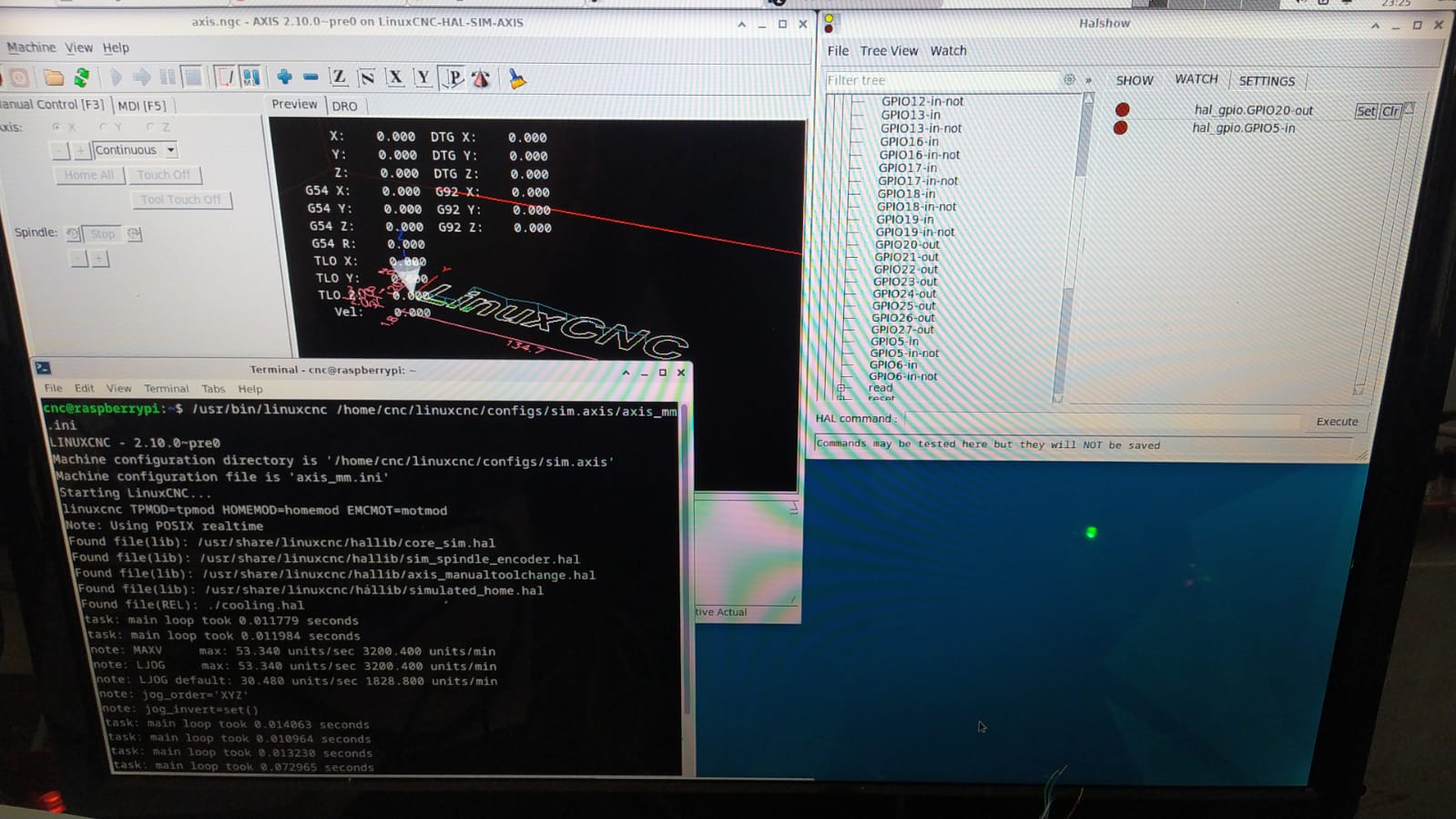The height and width of the screenshot is (819, 1456).
Task: Increase spindle speed with the plus button
Action: tap(100, 260)
